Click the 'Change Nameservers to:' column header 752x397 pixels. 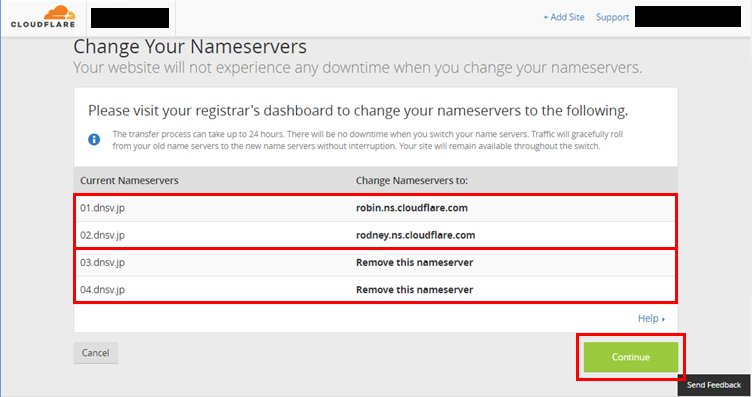(x=411, y=181)
